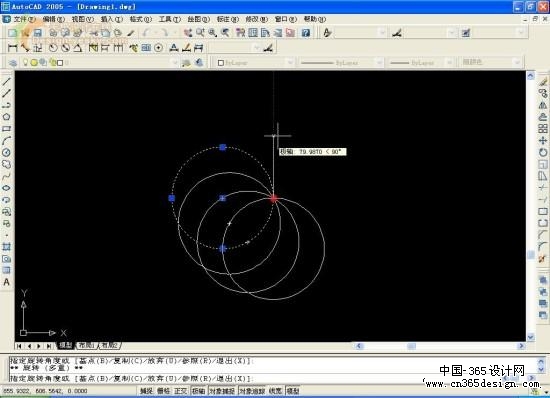Click the Zoom Realtime magnifier icon
Image resolution: width=550 pixels, height=398 pixels.
[x=200, y=33]
